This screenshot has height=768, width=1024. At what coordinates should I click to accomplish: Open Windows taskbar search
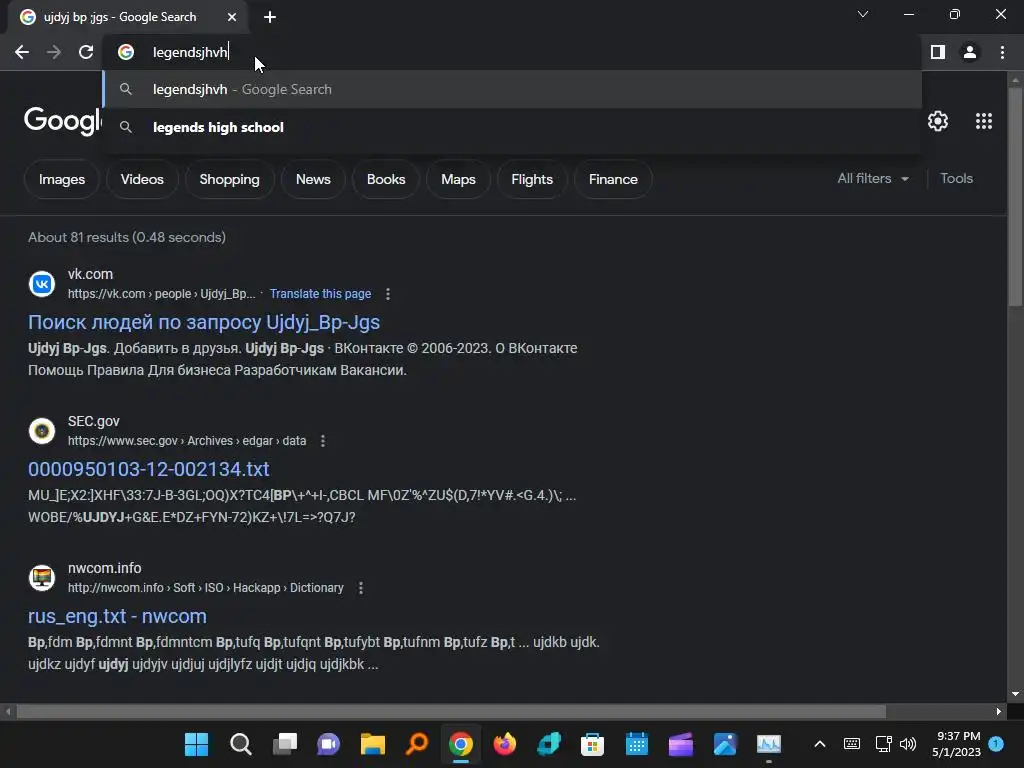(x=240, y=744)
